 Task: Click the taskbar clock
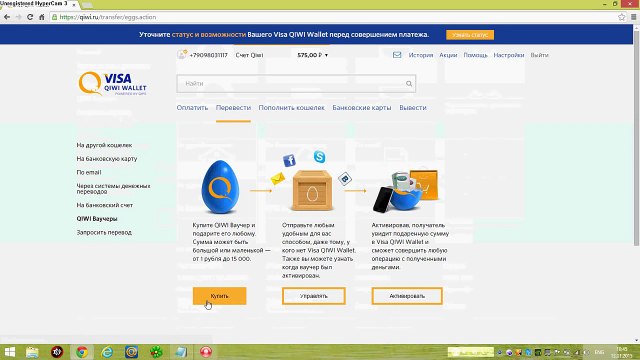coord(622,352)
